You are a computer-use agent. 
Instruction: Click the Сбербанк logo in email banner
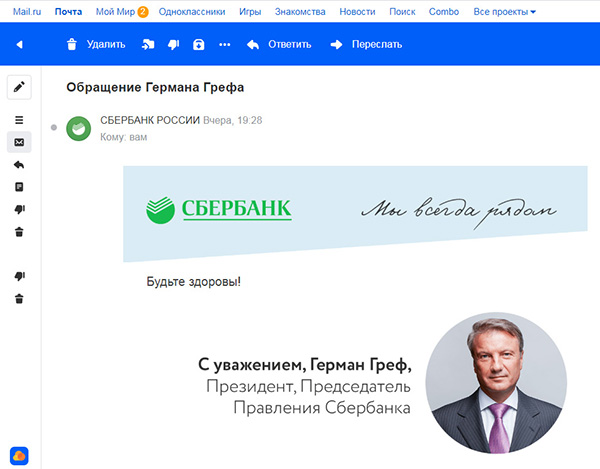218,209
